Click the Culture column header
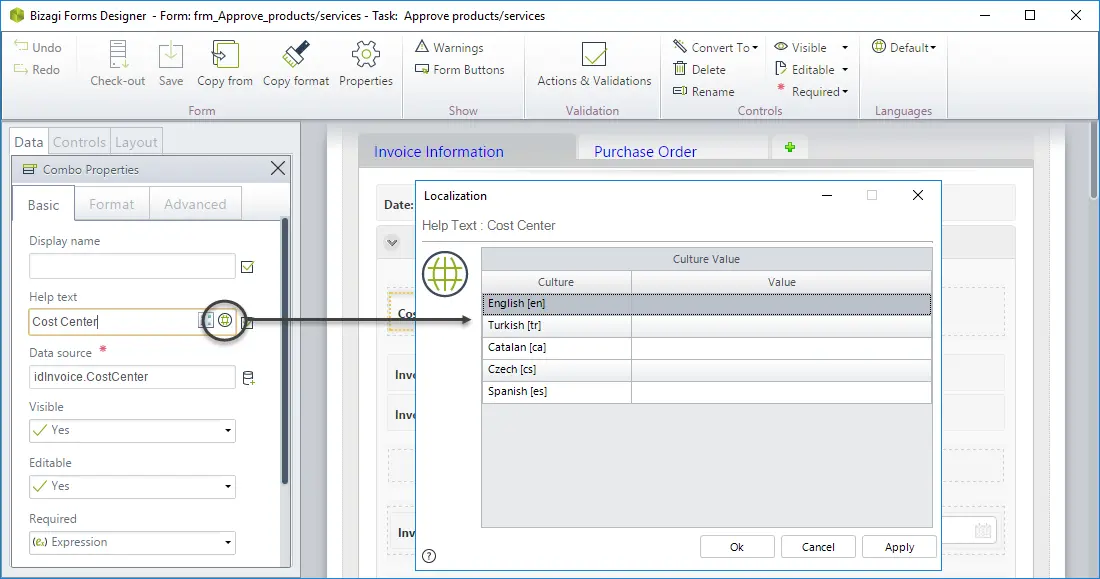Image resolution: width=1100 pixels, height=579 pixels. tap(556, 281)
